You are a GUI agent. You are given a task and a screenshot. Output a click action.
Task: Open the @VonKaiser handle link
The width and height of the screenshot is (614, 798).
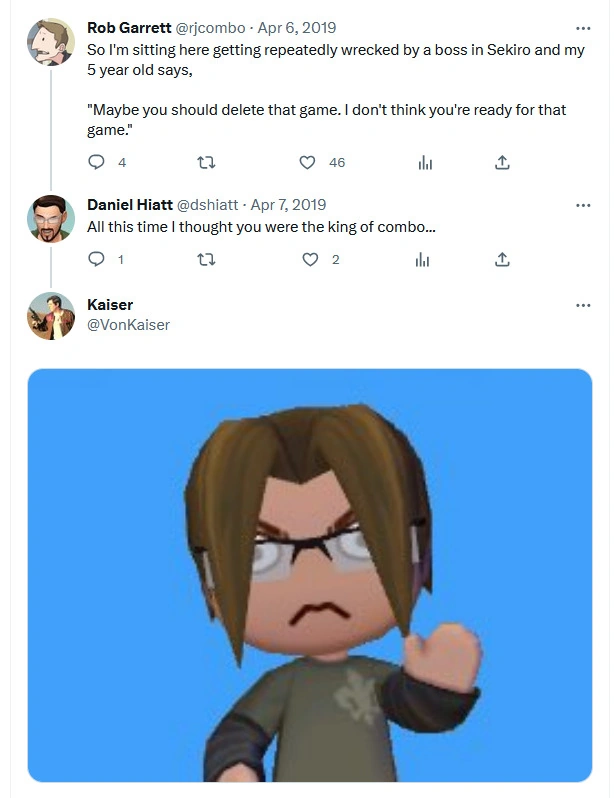tap(128, 324)
